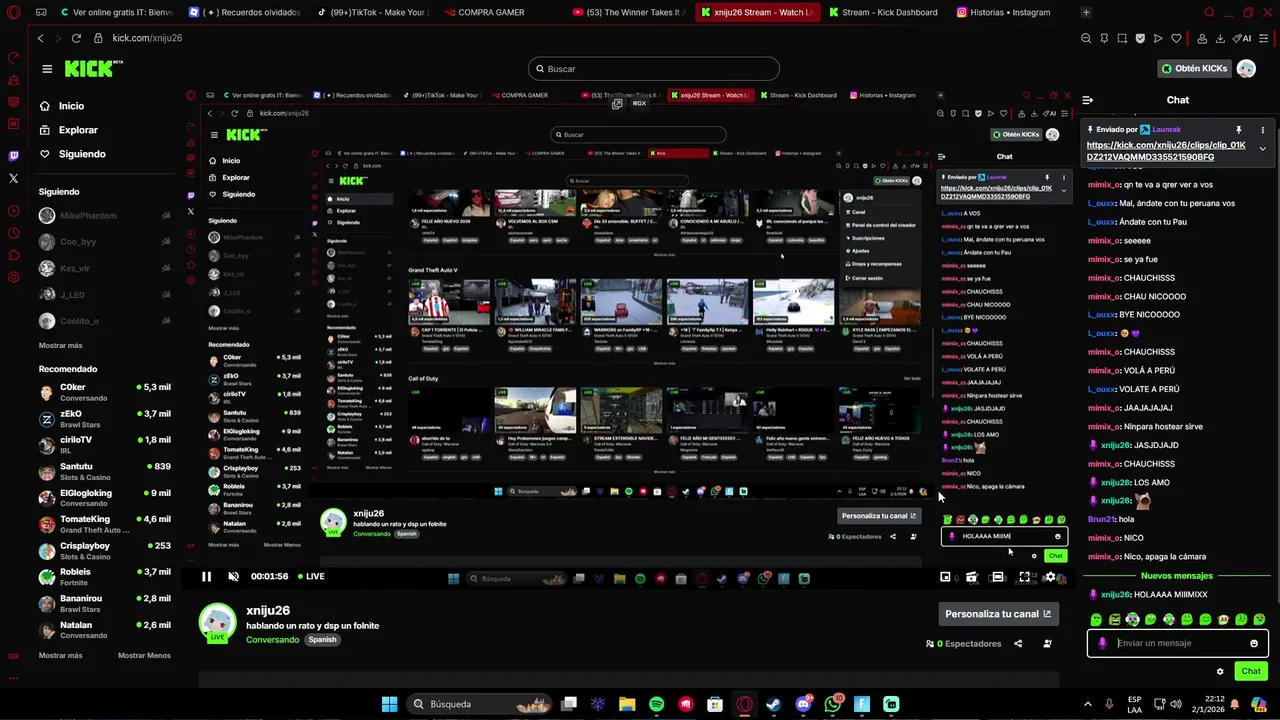Open Spotify from the taskbar
Viewport: 1280px width, 720px height.
[x=657, y=704]
